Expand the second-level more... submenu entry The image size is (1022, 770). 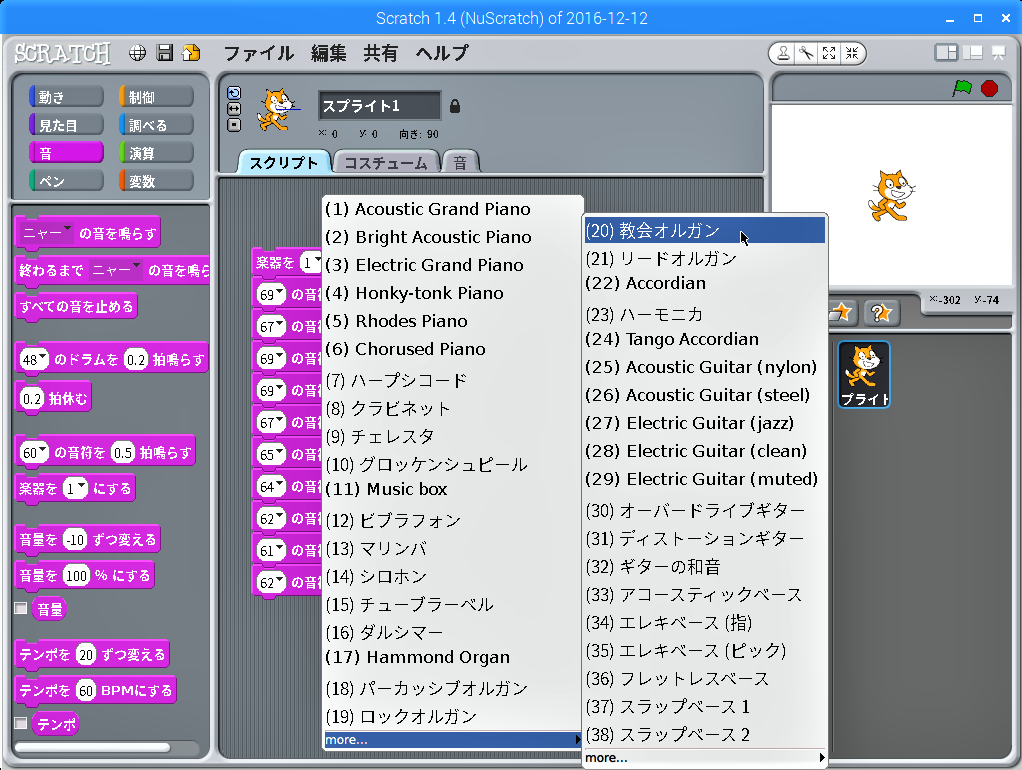706,758
